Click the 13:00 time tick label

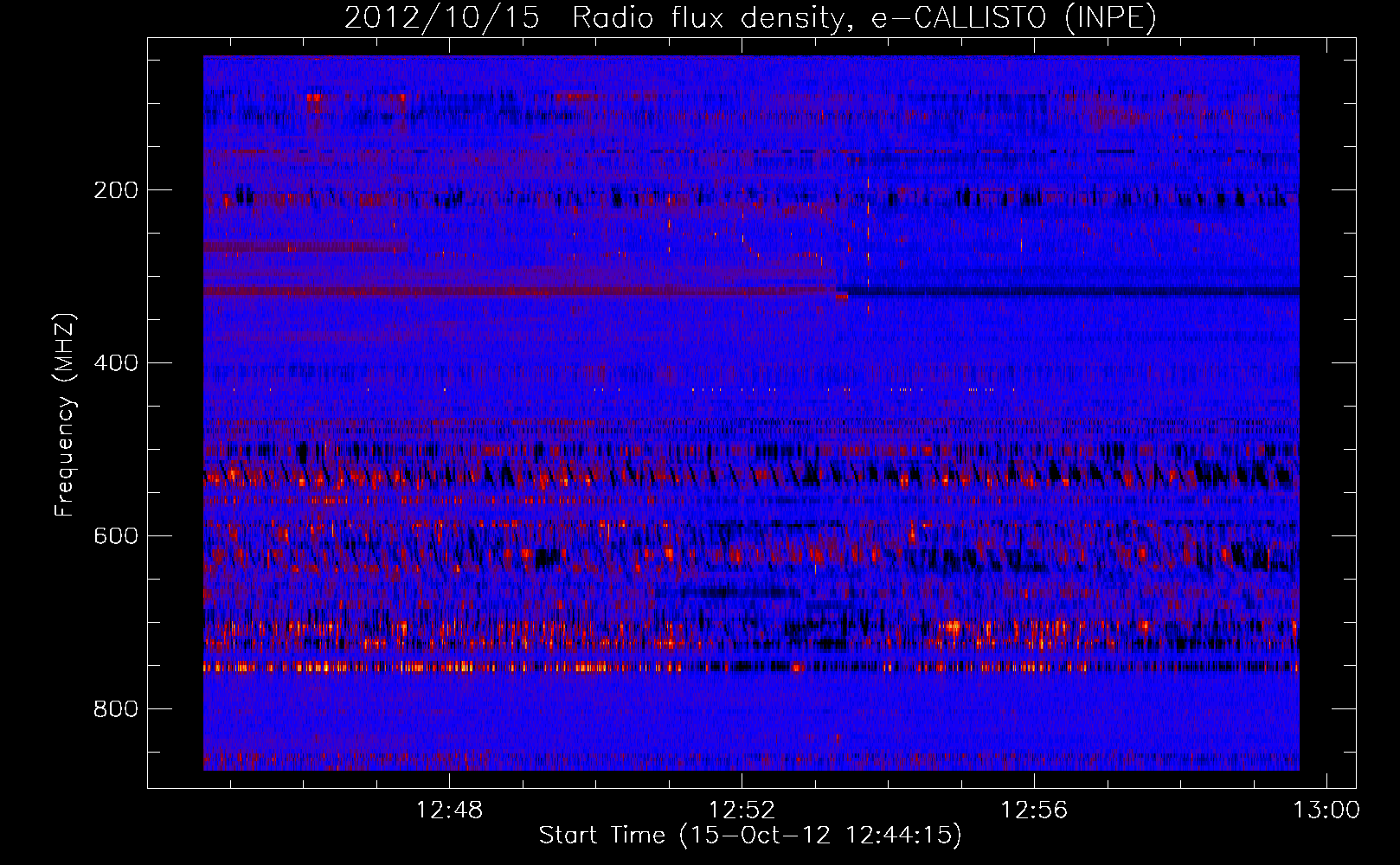[x=1326, y=811]
